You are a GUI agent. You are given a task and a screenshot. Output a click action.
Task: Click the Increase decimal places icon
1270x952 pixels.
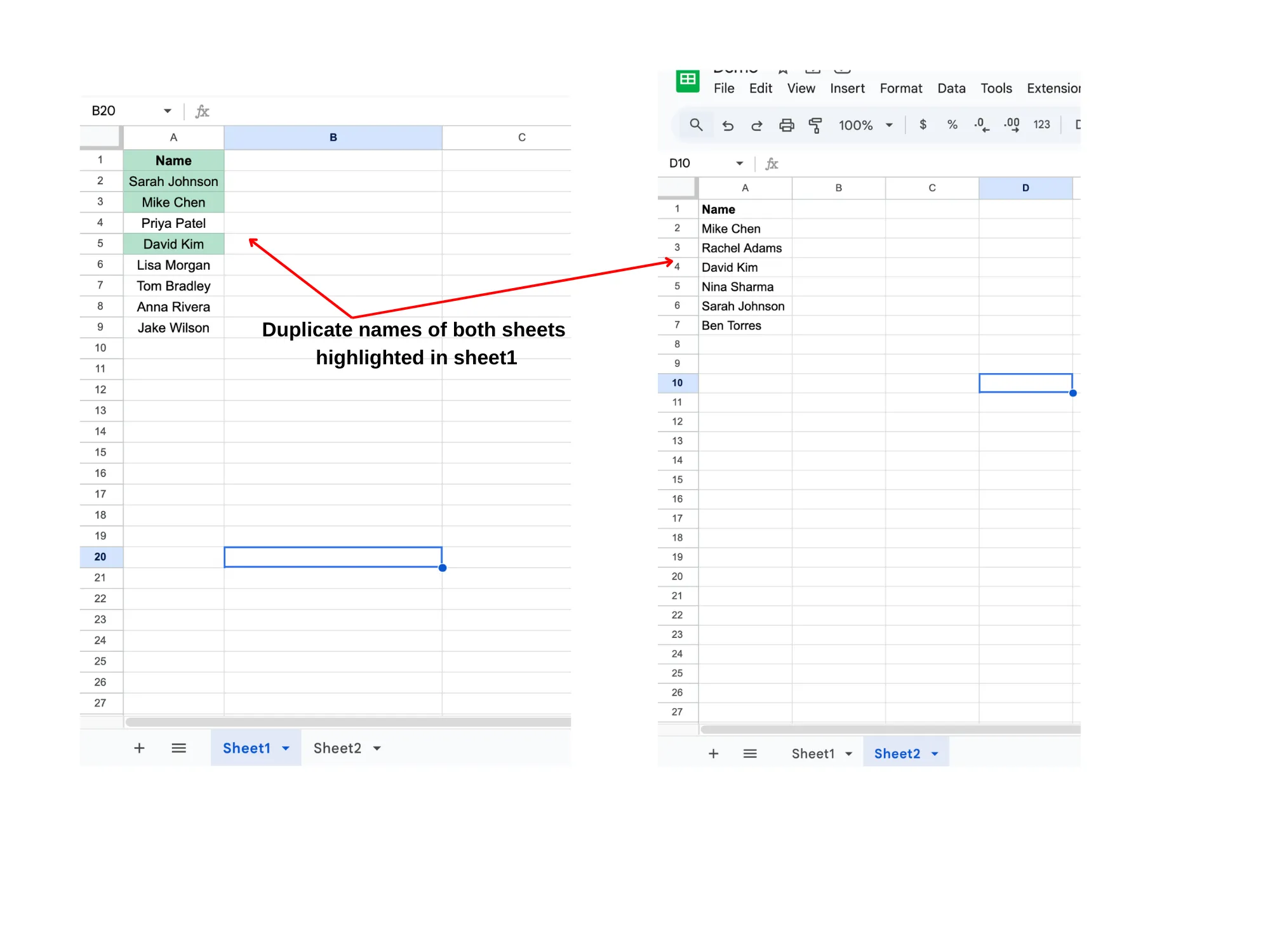coord(1011,125)
